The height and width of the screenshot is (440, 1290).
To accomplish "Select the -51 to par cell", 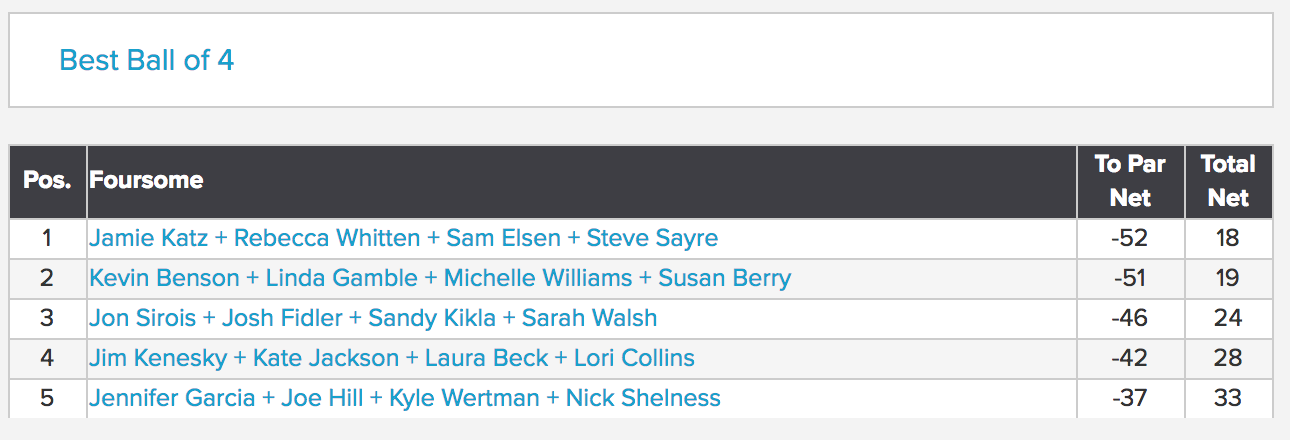I will pos(1130,278).
